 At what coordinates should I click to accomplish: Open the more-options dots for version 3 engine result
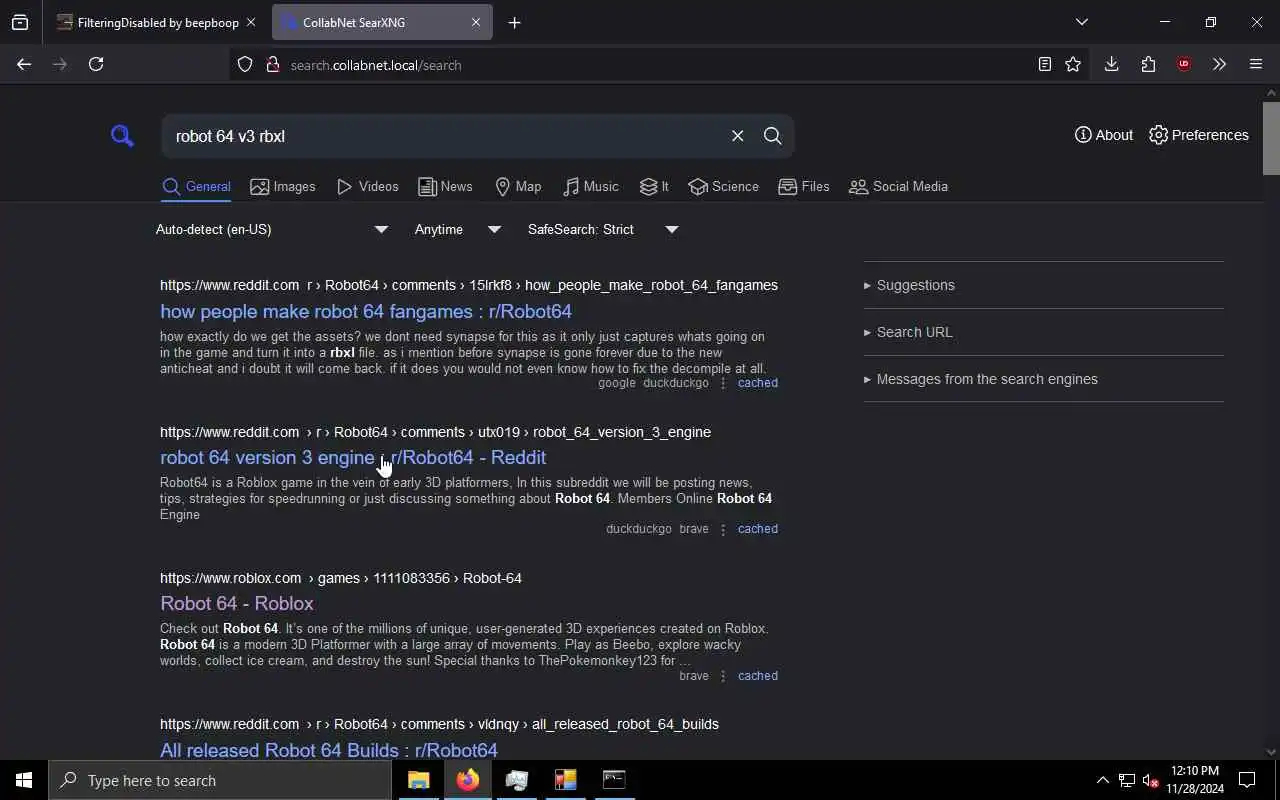click(723, 529)
